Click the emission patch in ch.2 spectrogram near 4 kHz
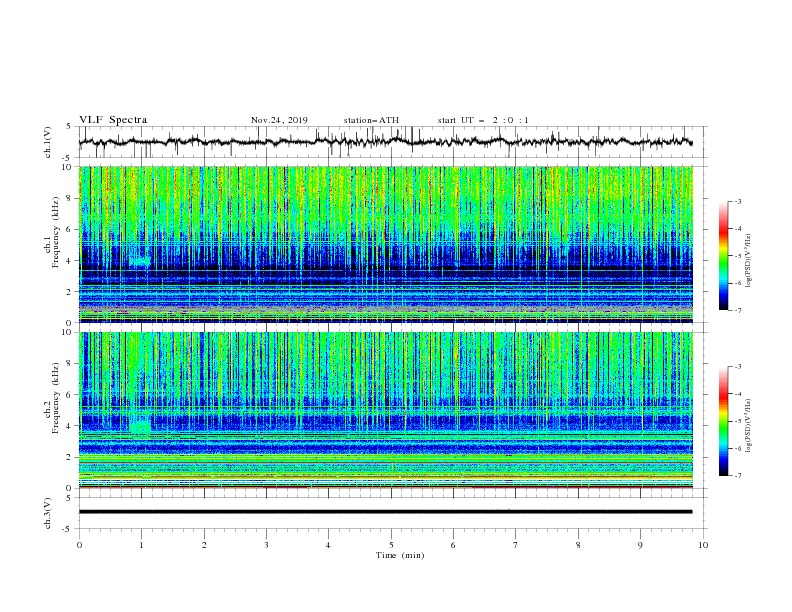792x612 pixels. (140, 426)
